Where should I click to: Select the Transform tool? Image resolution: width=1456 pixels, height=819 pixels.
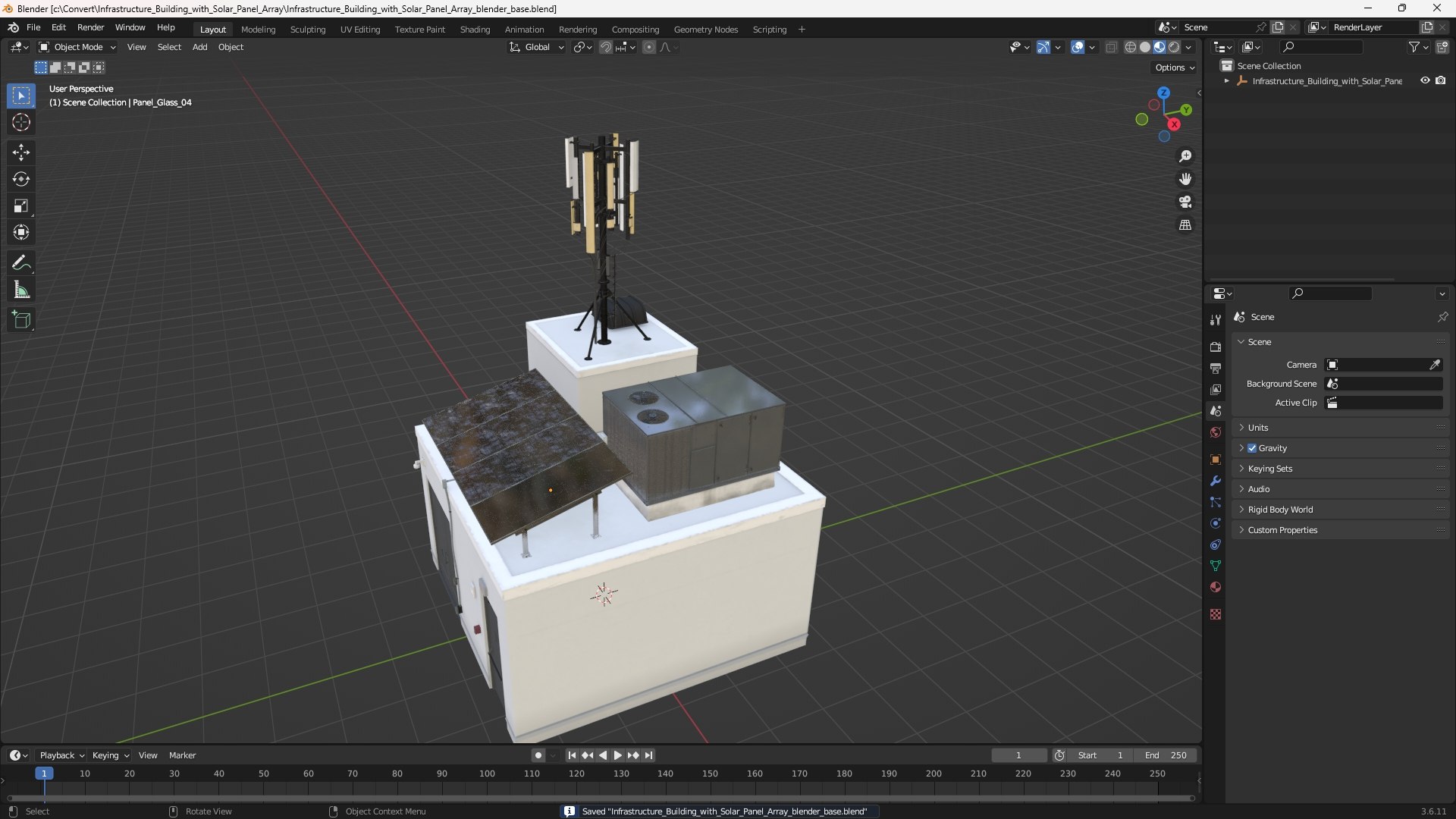(21, 232)
